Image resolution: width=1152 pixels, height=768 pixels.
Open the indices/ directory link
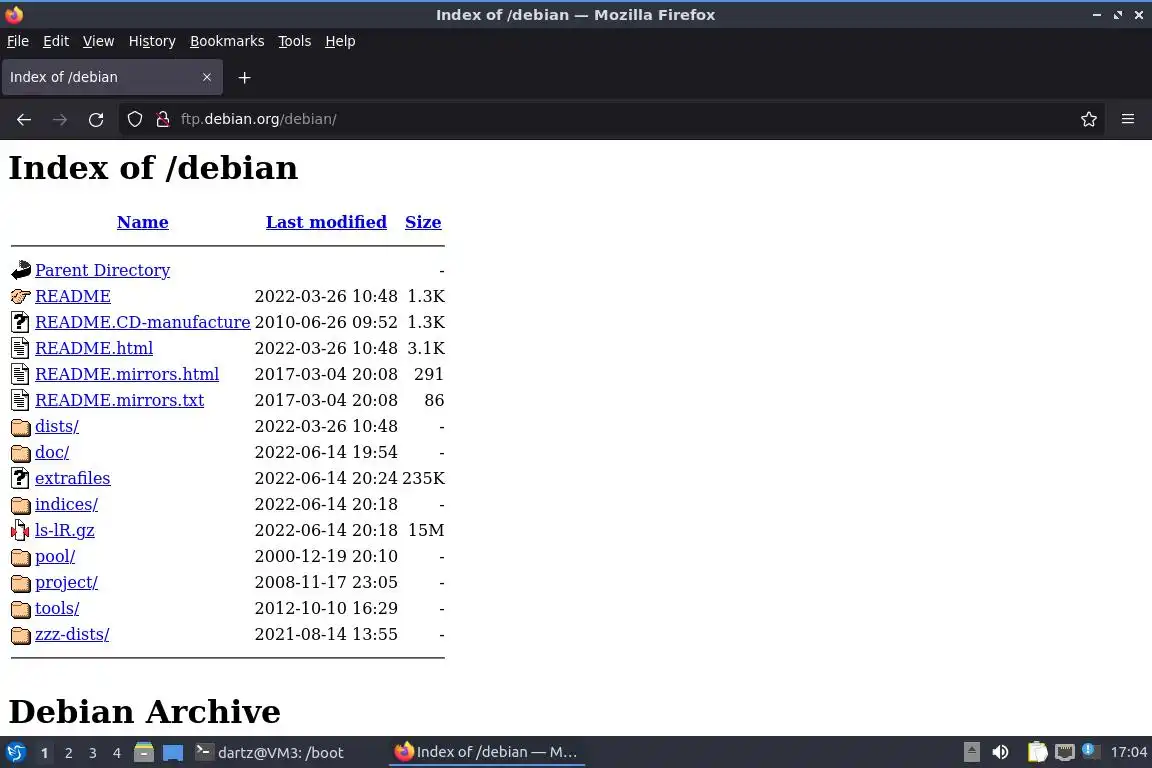[x=66, y=505]
